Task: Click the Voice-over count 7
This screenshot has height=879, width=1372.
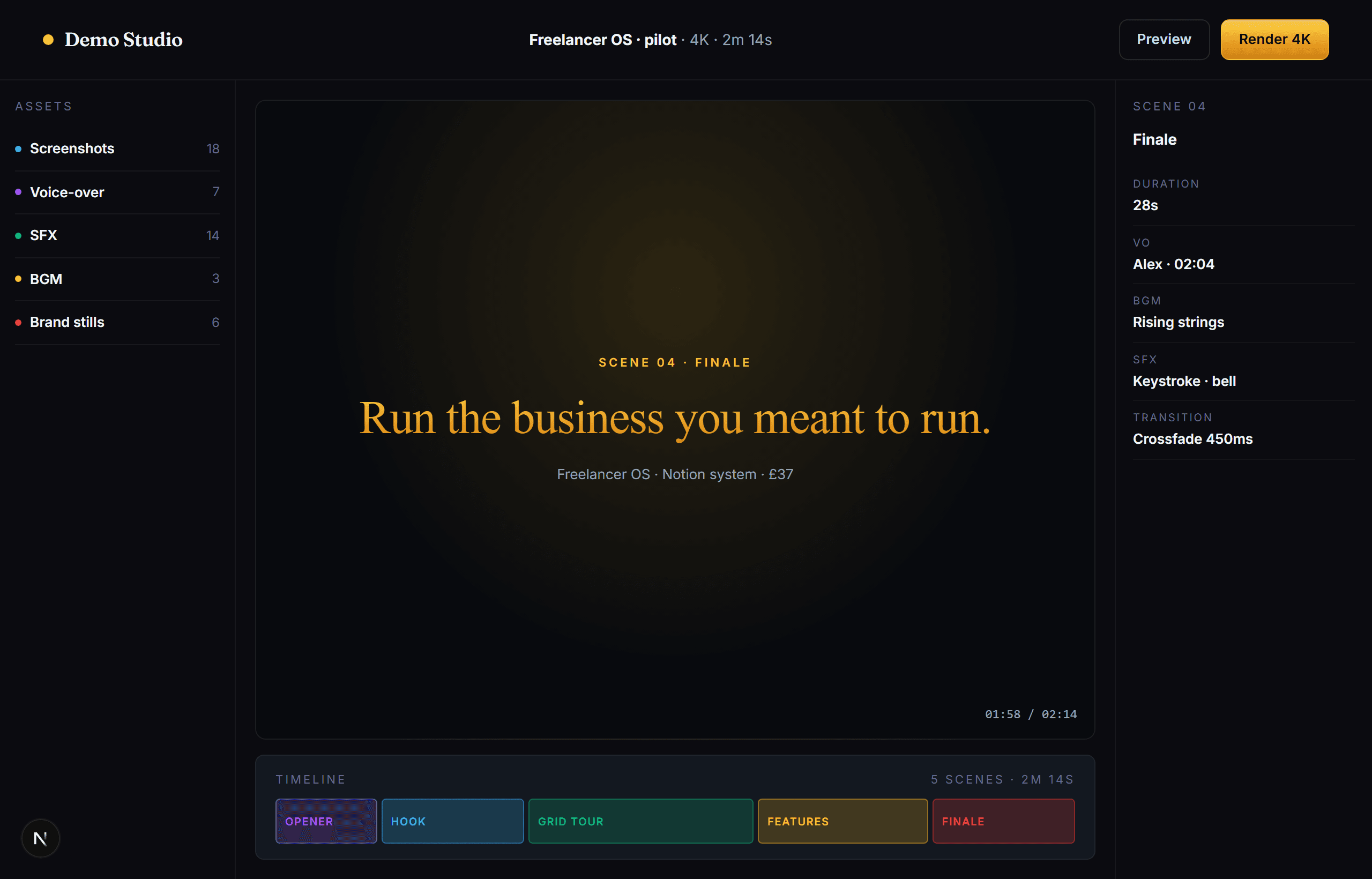Action: (216, 192)
